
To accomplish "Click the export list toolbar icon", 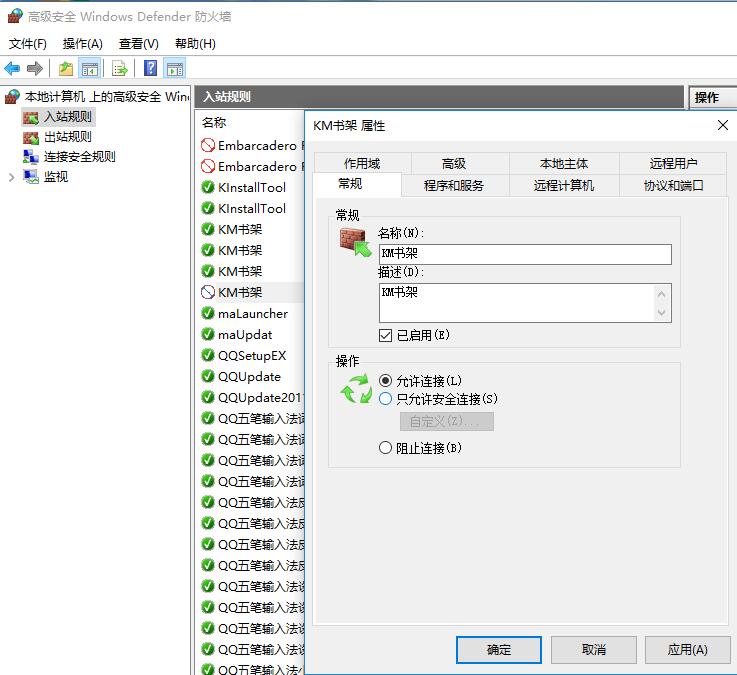I will click(120, 69).
